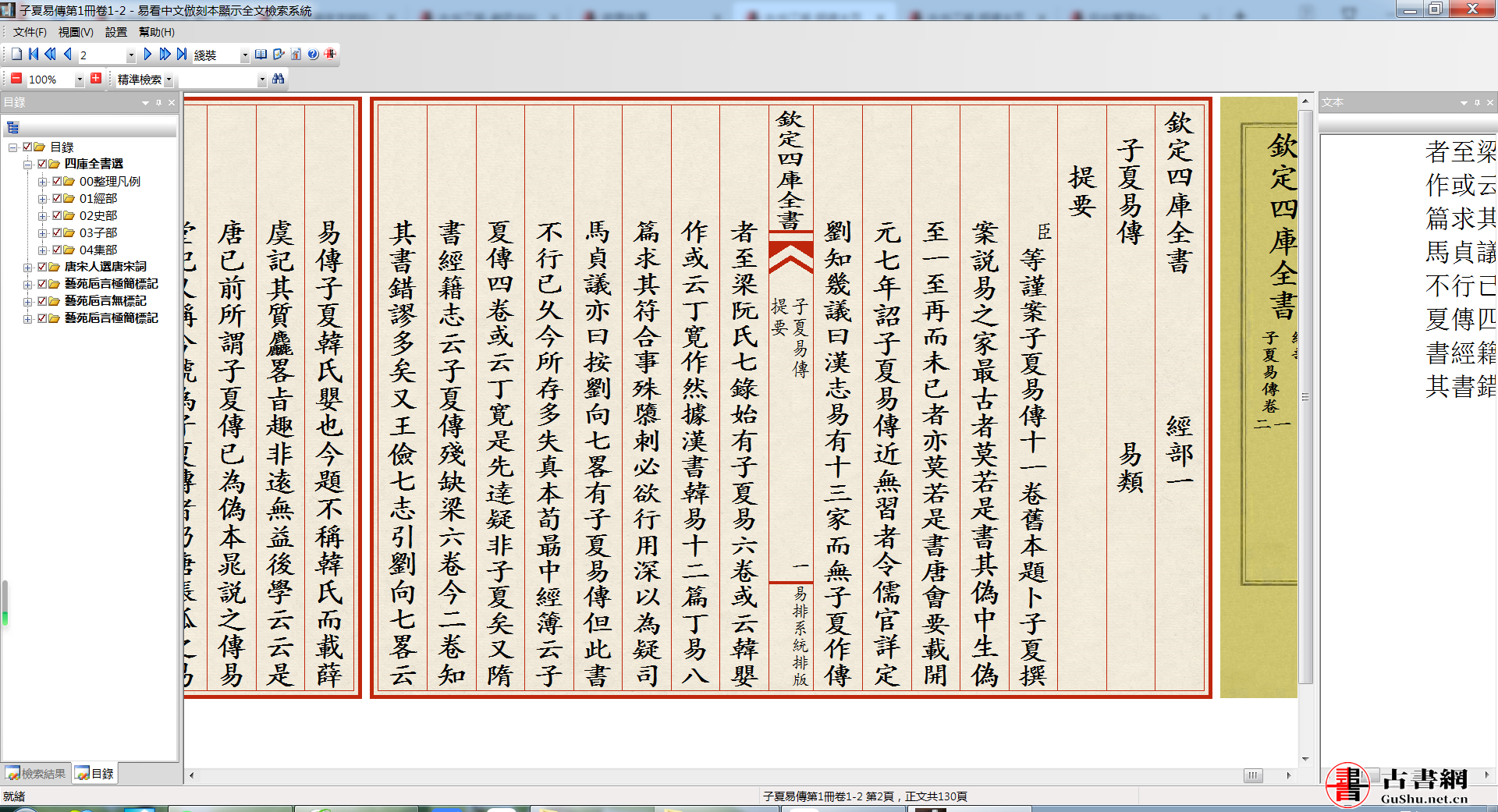
Task: Collapse the 四庫全書選 node
Action: [x=27, y=164]
